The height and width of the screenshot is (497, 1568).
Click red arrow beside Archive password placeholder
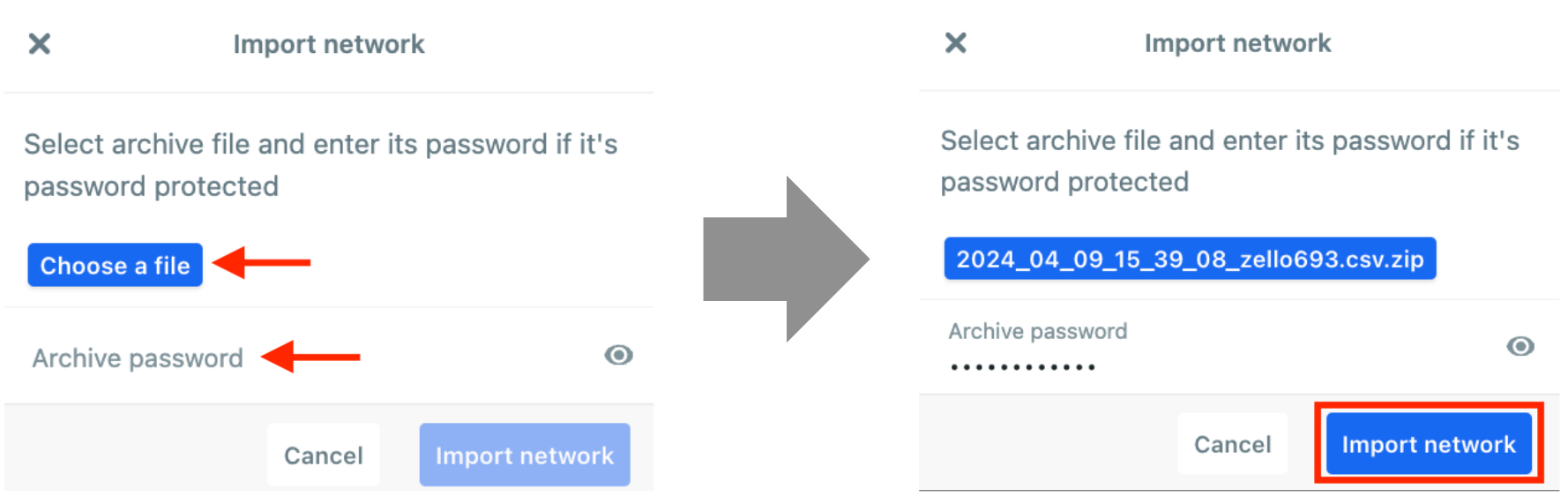(x=311, y=357)
